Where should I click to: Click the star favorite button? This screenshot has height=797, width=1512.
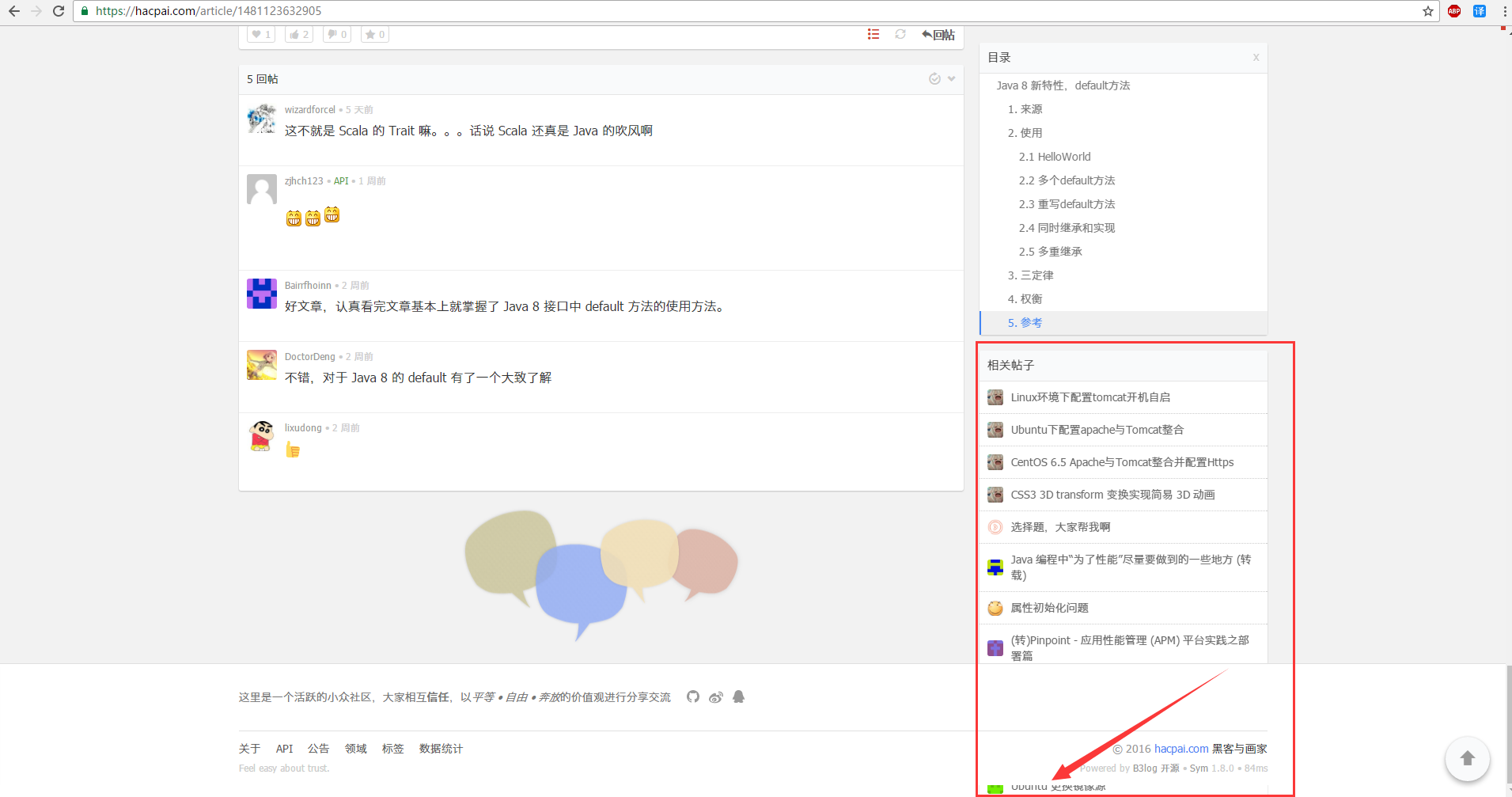pos(375,35)
